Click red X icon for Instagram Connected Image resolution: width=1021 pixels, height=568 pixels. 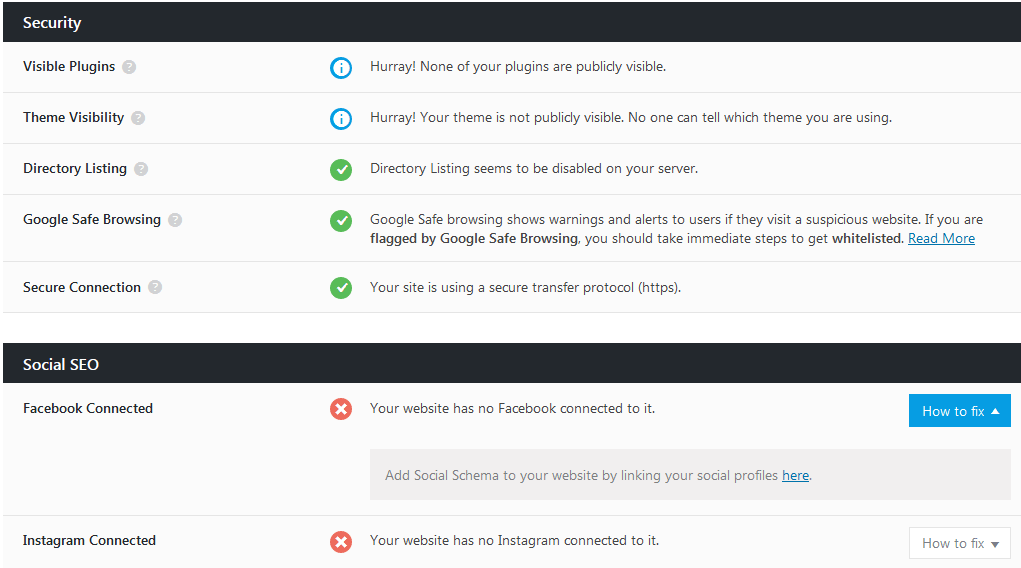coord(341,541)
